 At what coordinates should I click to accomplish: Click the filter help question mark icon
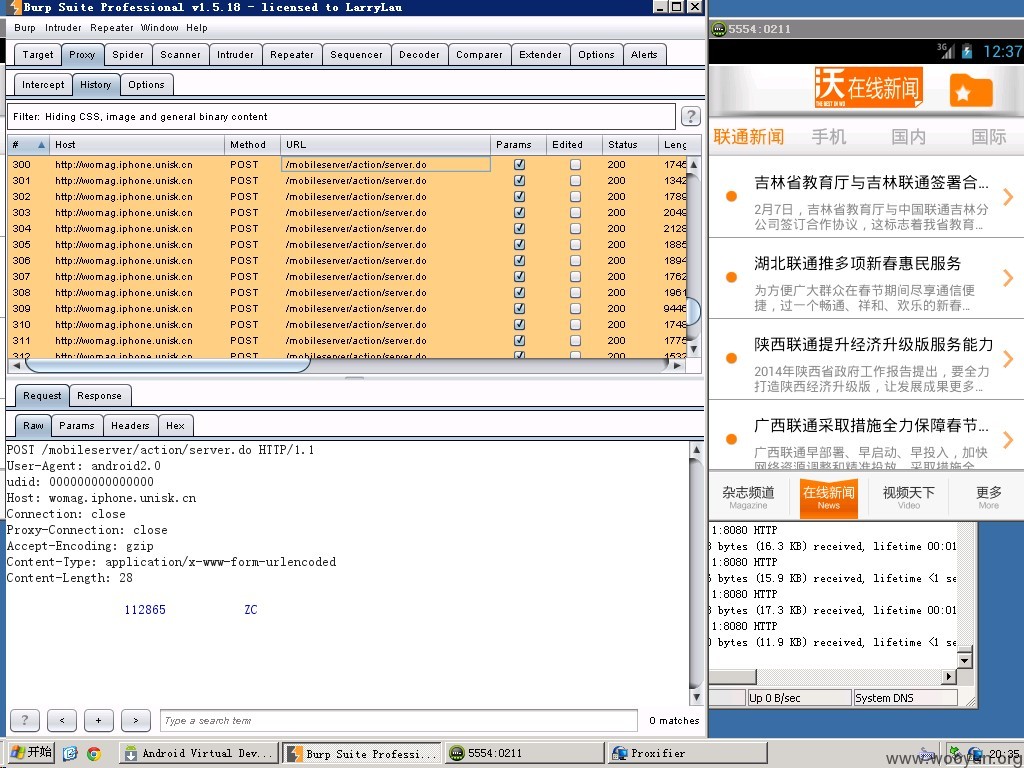coord(690,116)
